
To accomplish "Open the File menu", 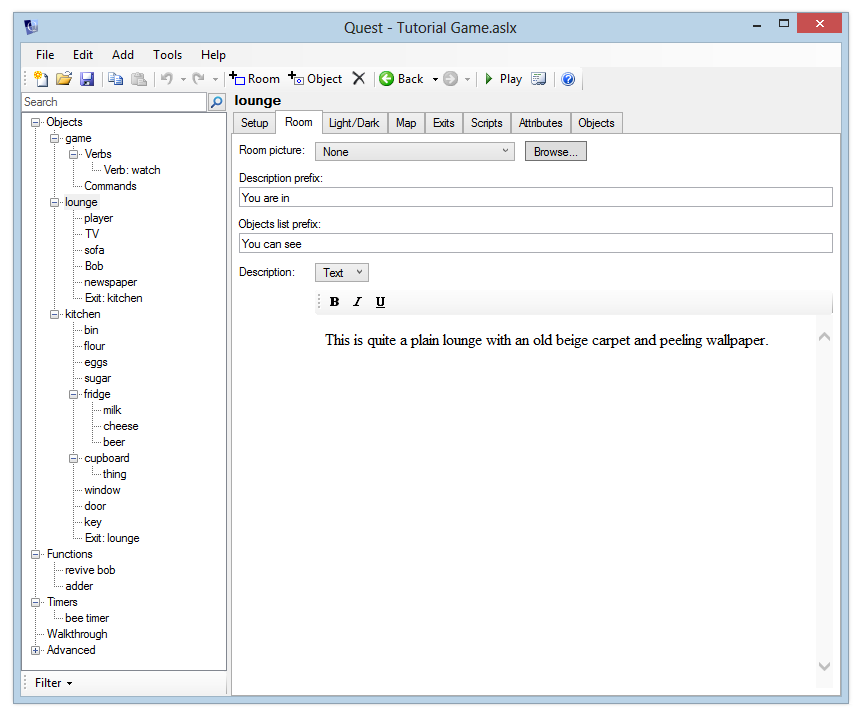I will 45,55.
